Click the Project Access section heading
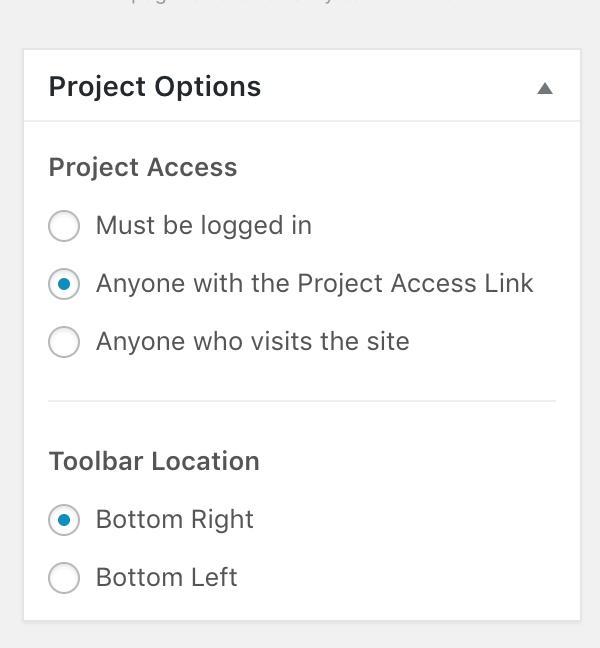The width and height of the screenshot is (600, 648). coord(143,167)
